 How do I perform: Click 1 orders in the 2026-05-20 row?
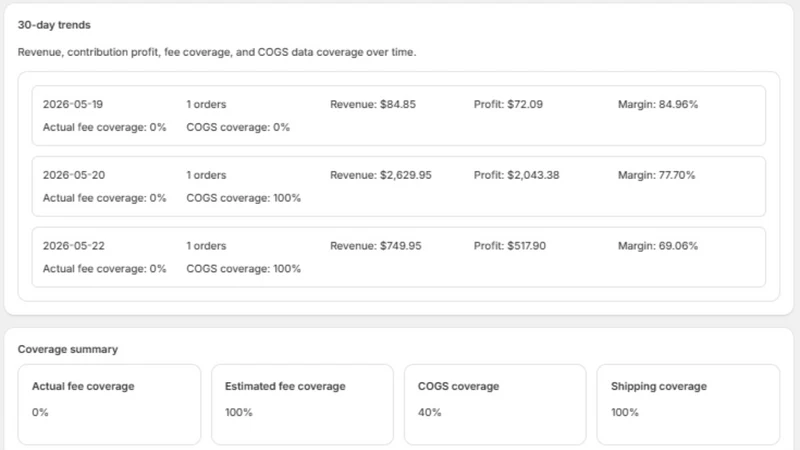coord(206,175)
